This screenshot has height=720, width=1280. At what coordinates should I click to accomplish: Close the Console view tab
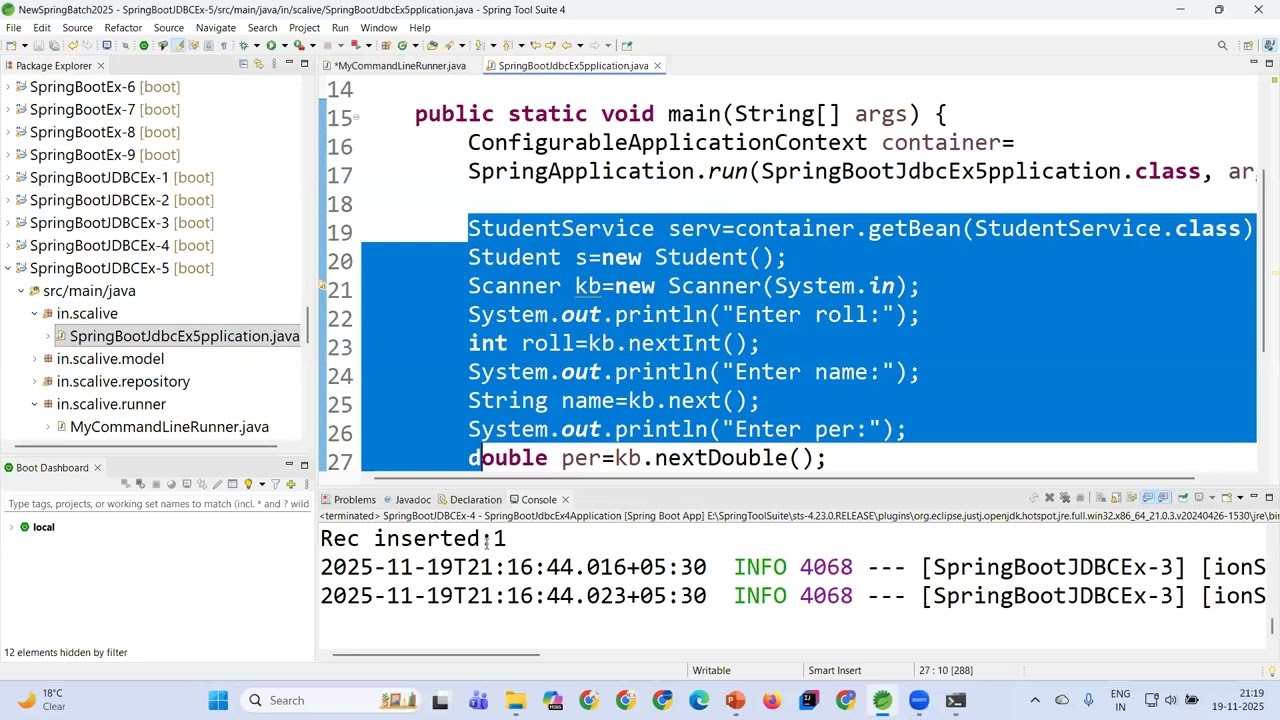click(x=565, y=499)
